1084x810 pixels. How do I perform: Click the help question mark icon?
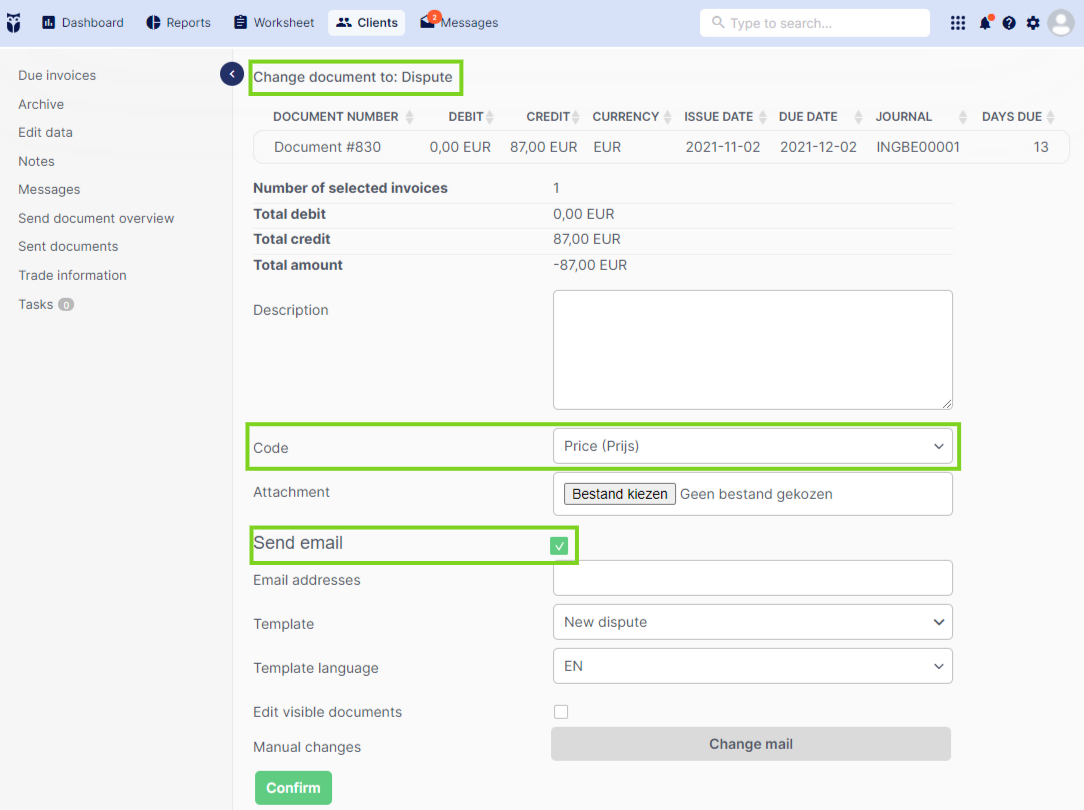[1009, 23]
